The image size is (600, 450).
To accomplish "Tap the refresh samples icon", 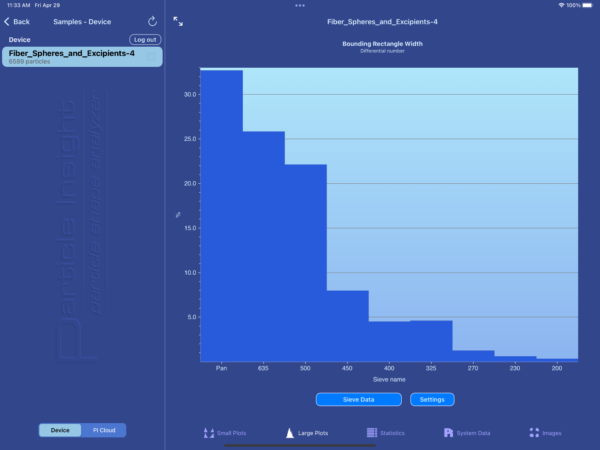I will coord(152,21).
